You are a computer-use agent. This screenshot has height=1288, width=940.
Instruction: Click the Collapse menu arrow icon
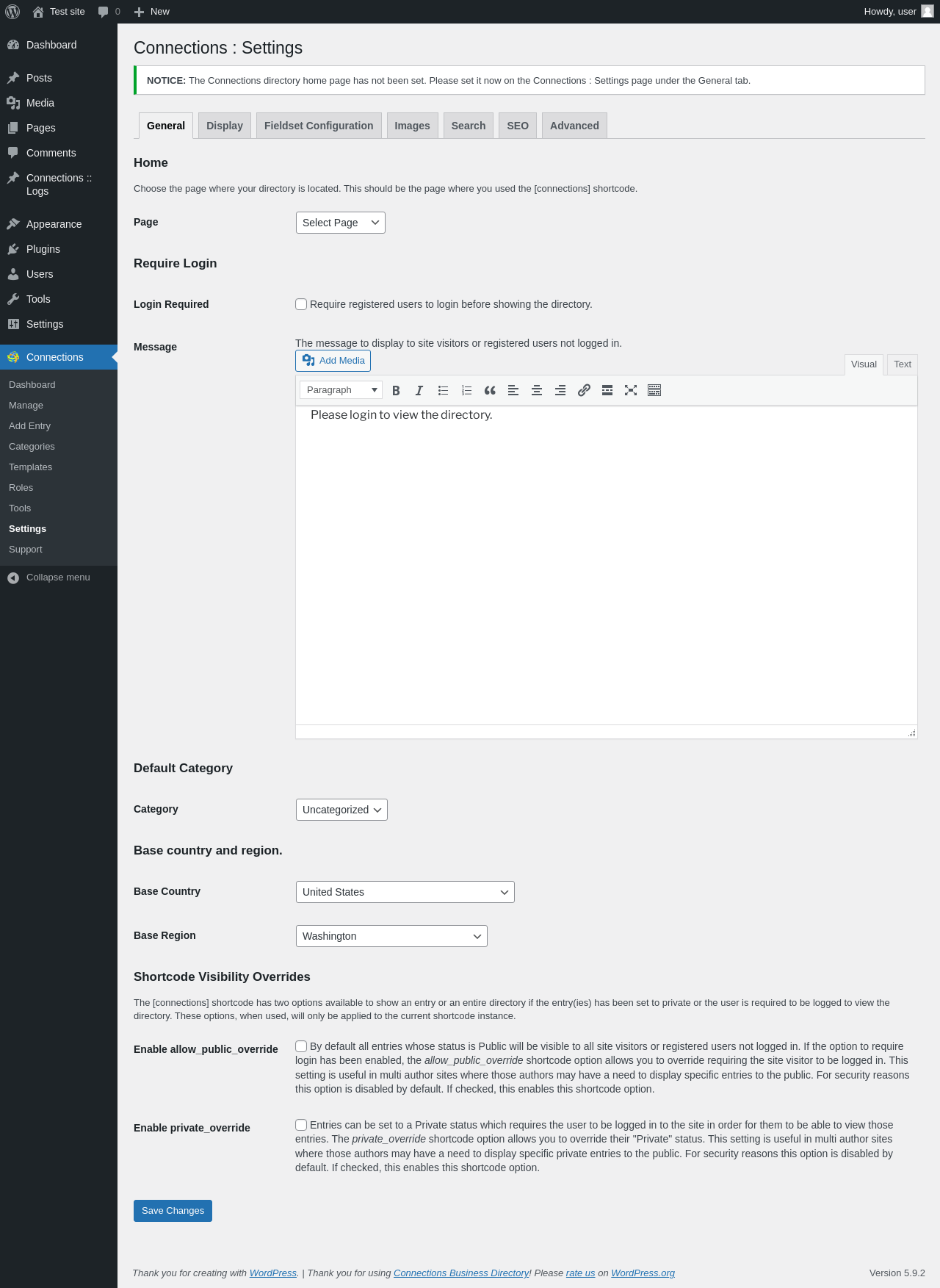coord(13,578)
